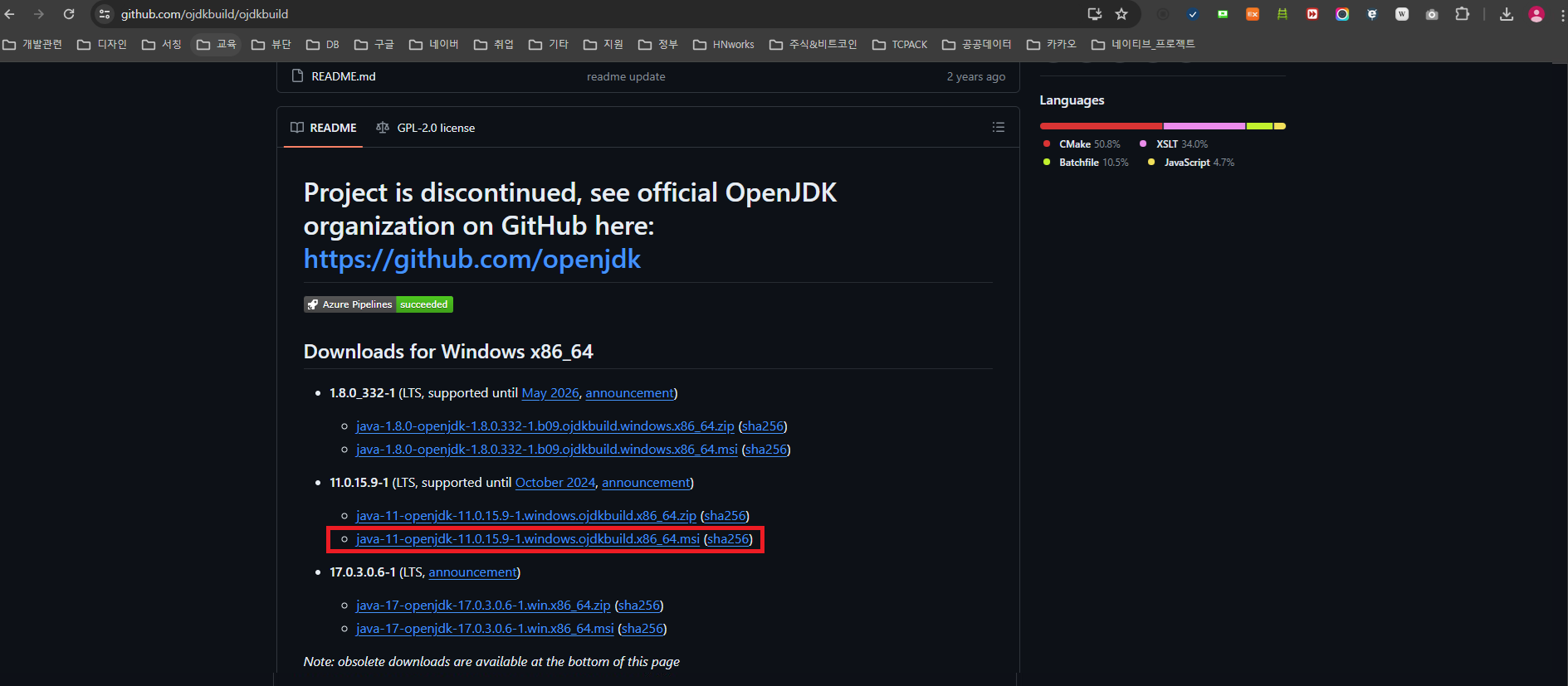Open the DB bookmarks folder
The width and height of the screenshot is (1568, 686).
tap(323, 44)
